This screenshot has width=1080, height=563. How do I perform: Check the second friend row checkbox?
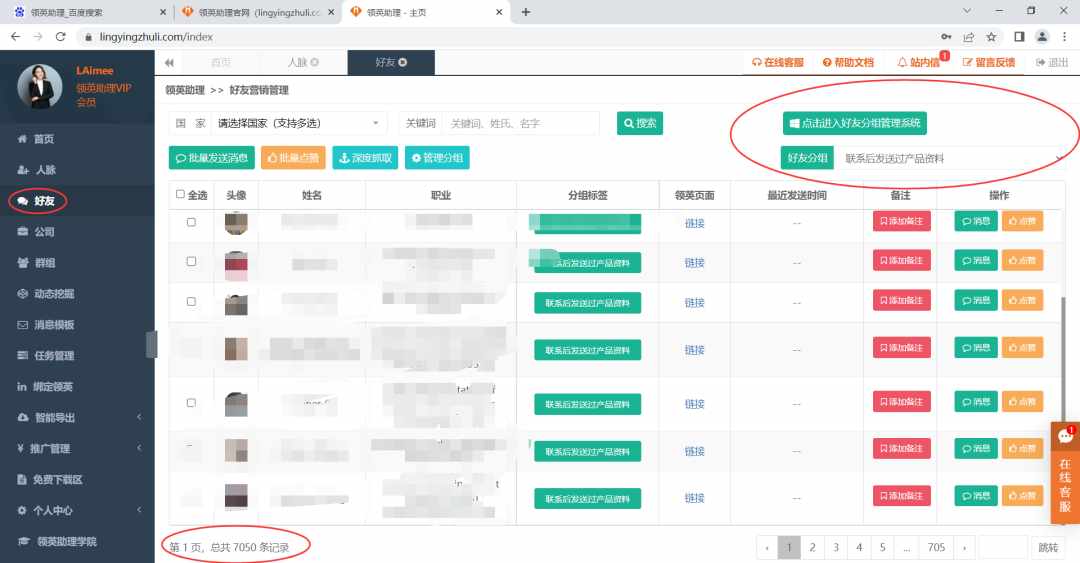tap(191, 261)
